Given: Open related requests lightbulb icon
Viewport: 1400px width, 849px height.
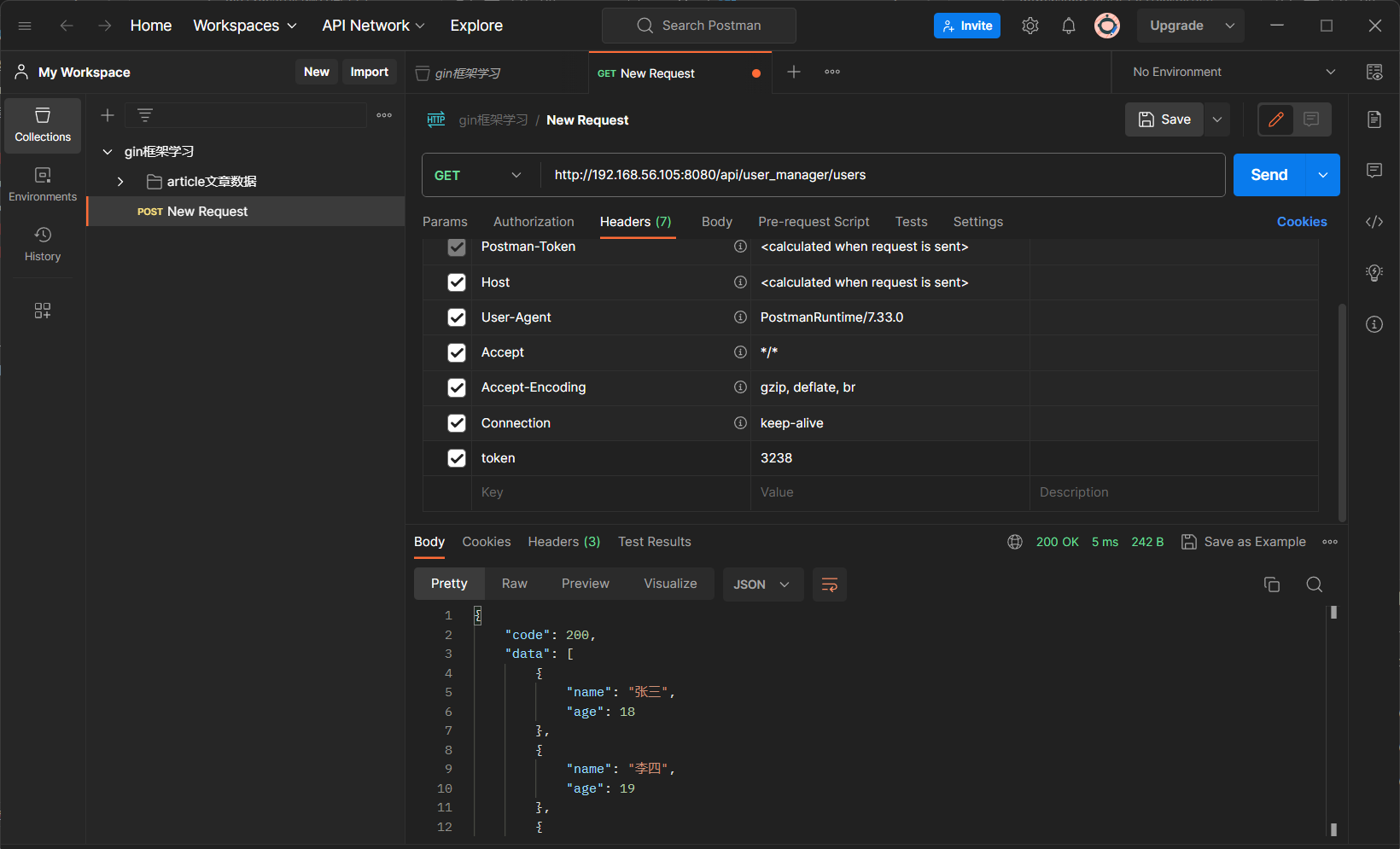Looking at the screenshot, I should tap(1374, 273).
